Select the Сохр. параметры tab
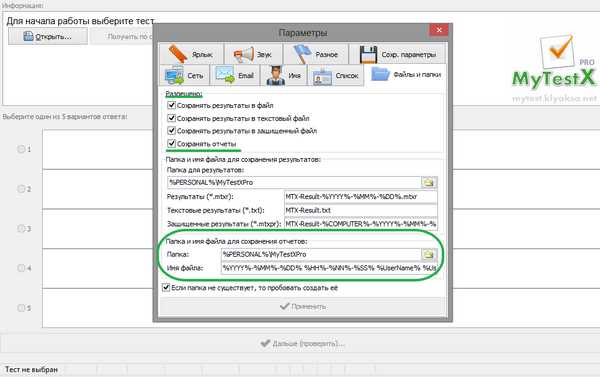 (398, 54)
